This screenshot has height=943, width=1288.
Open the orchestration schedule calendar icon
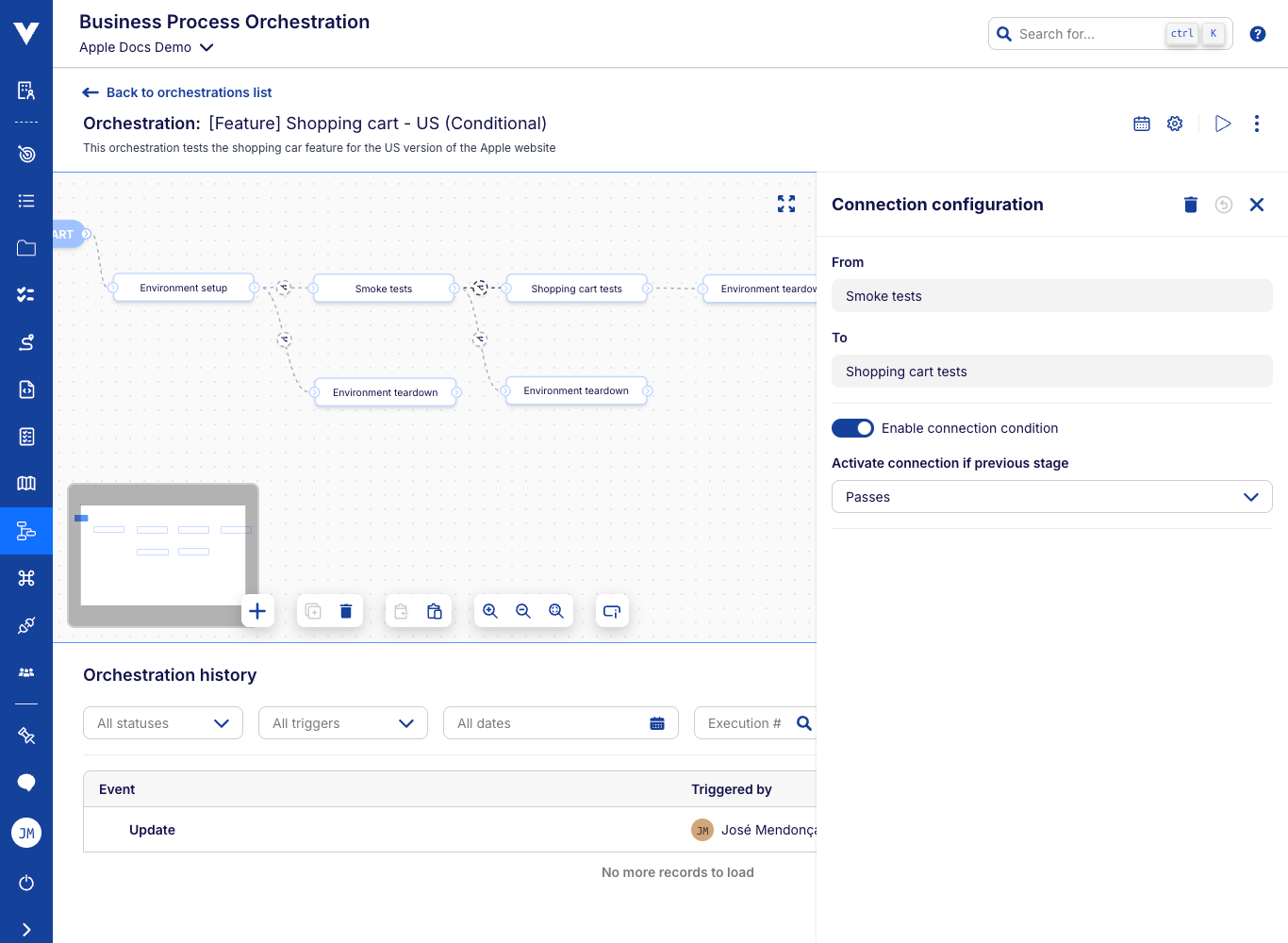tap(1141, 124)
